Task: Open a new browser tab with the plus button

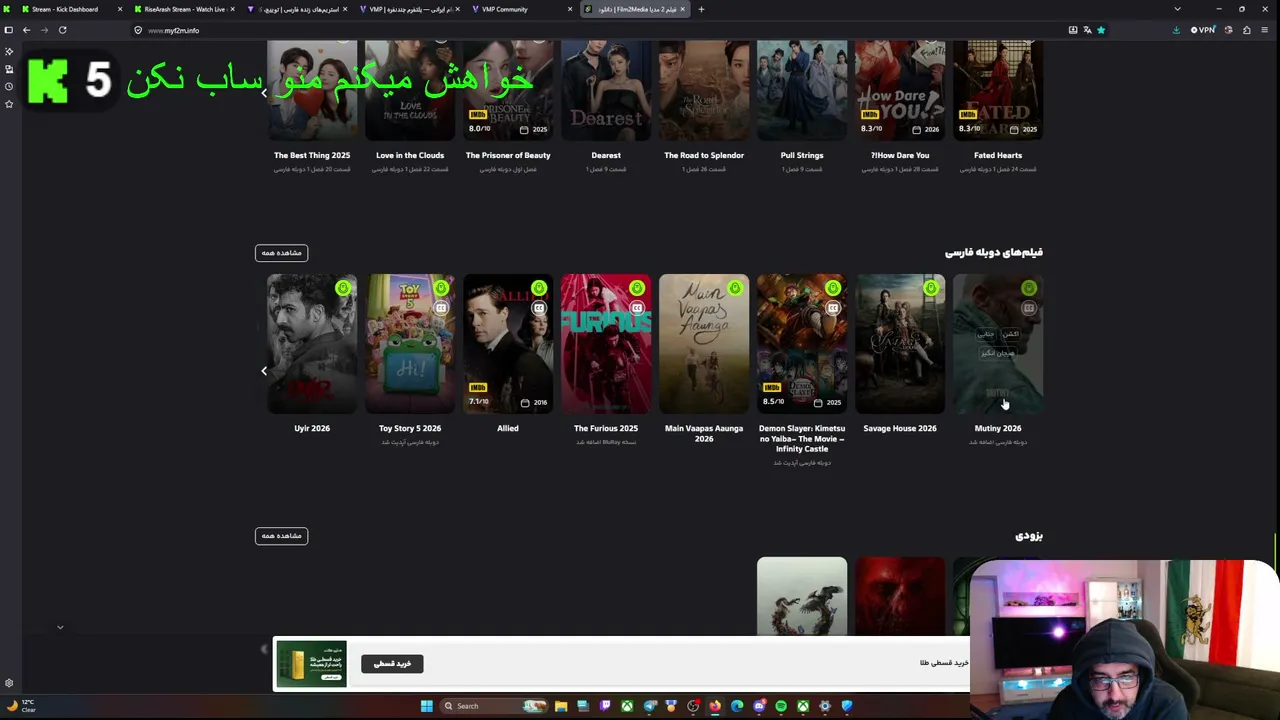Action: tap(701, 9)
